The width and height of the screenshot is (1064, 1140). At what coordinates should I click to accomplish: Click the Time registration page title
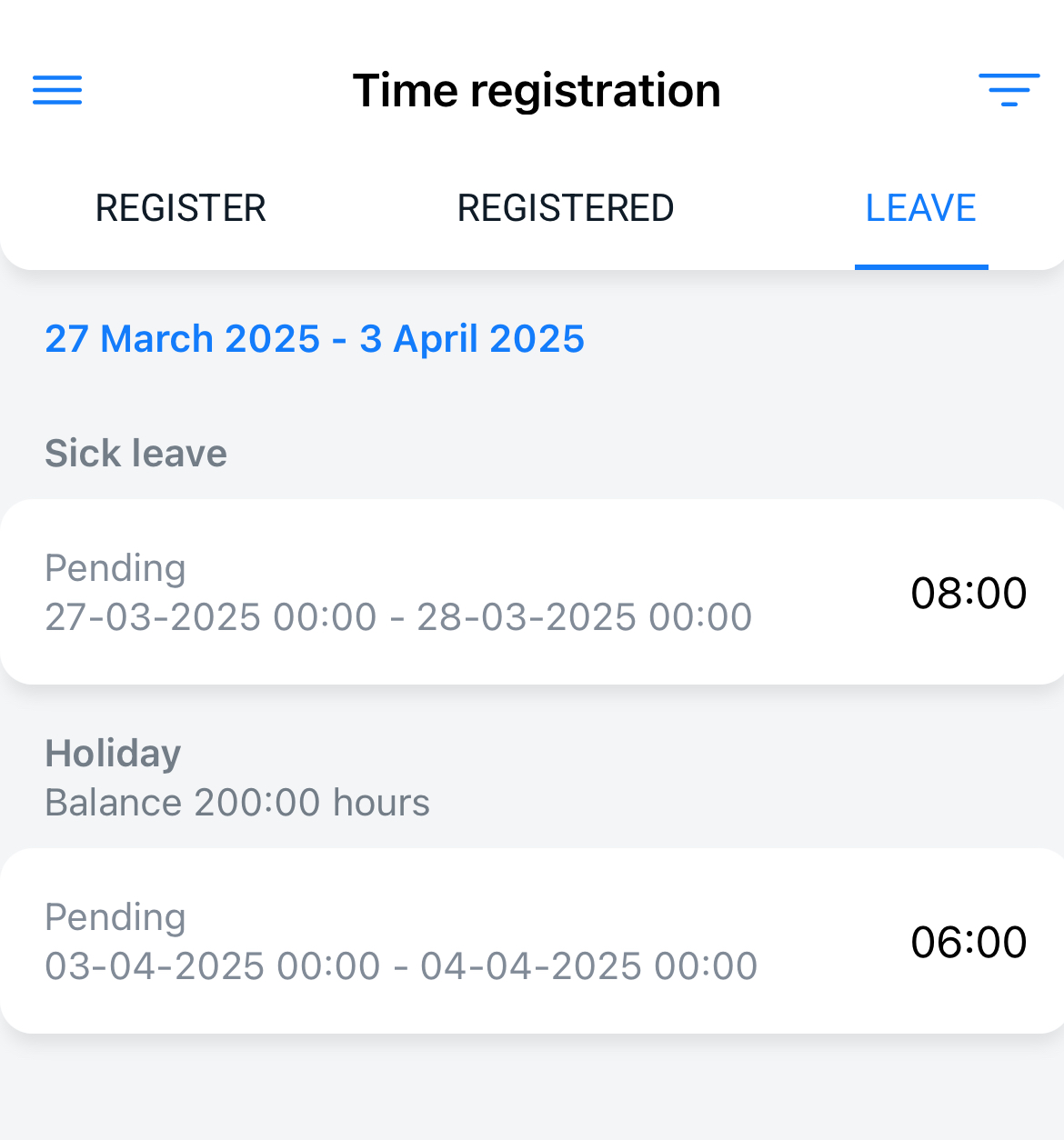[x=537, y=90]
